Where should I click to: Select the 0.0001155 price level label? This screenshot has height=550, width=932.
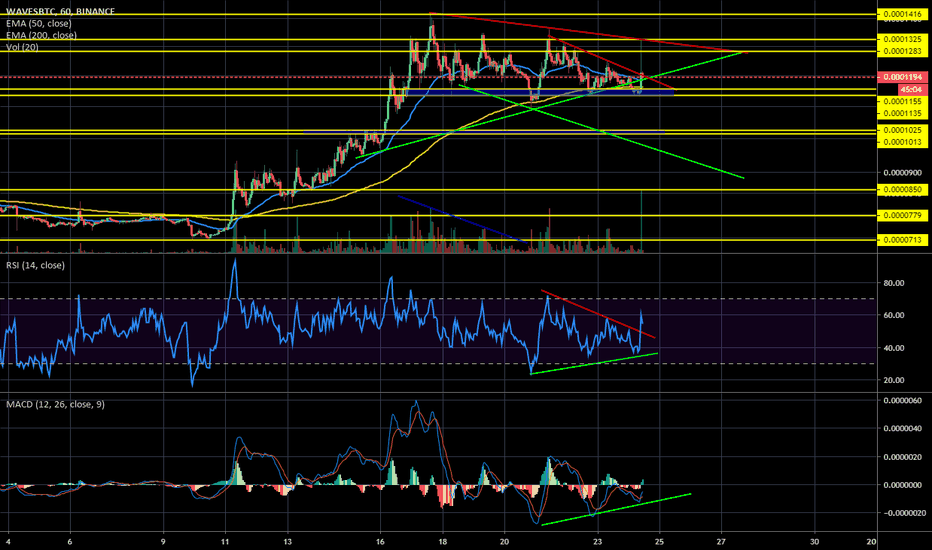[902, 102]
